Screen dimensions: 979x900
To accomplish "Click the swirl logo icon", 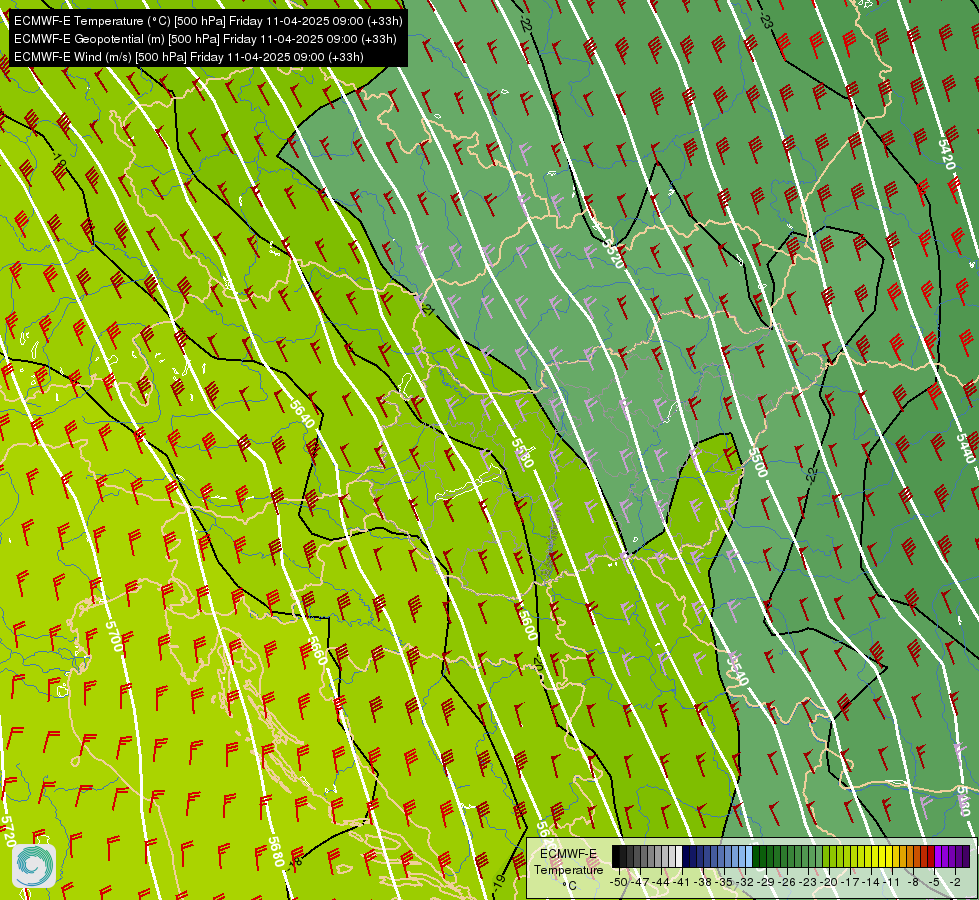I will pos(34,866).
